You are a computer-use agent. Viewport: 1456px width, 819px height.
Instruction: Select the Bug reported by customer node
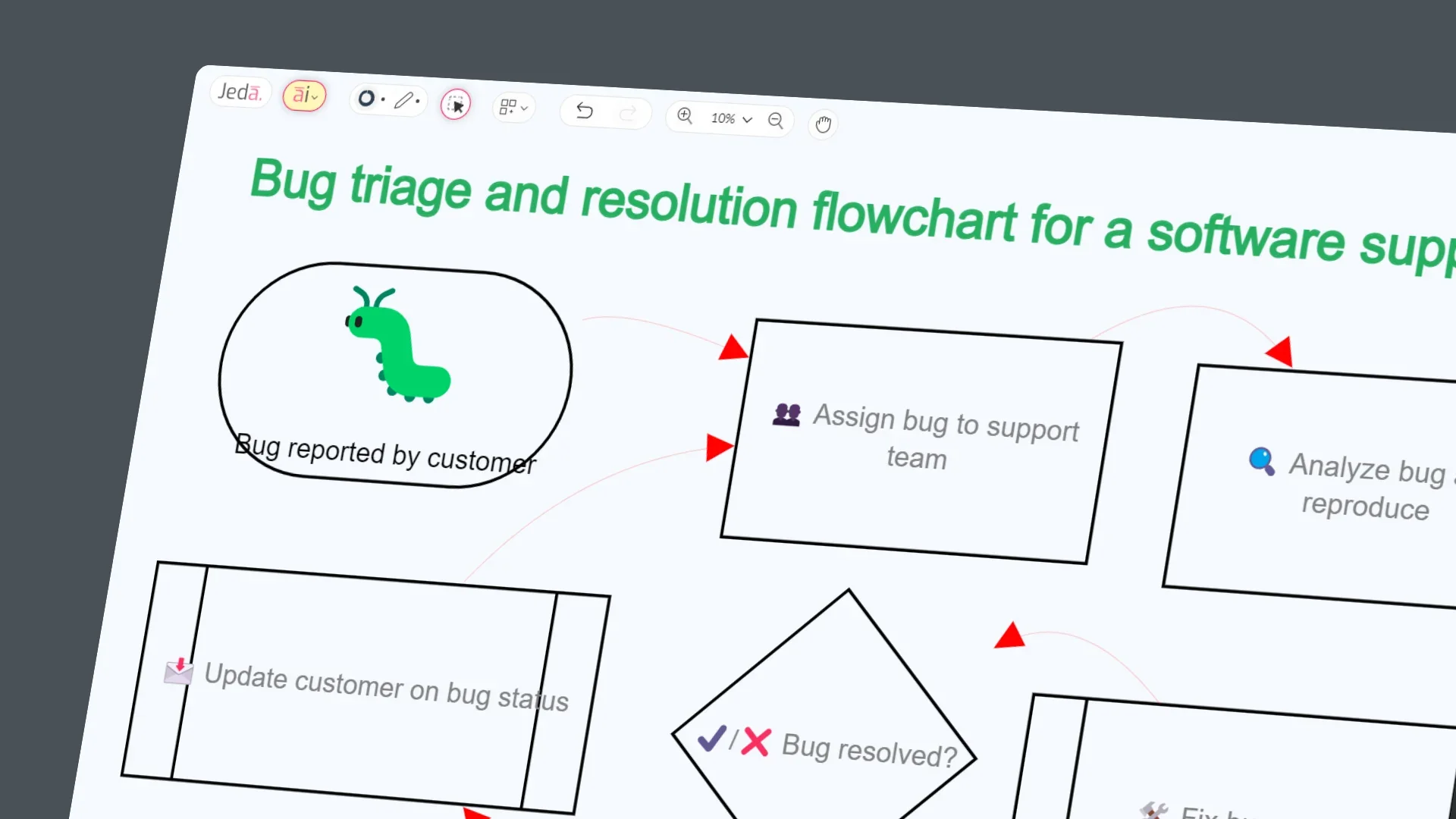[394, 375]
